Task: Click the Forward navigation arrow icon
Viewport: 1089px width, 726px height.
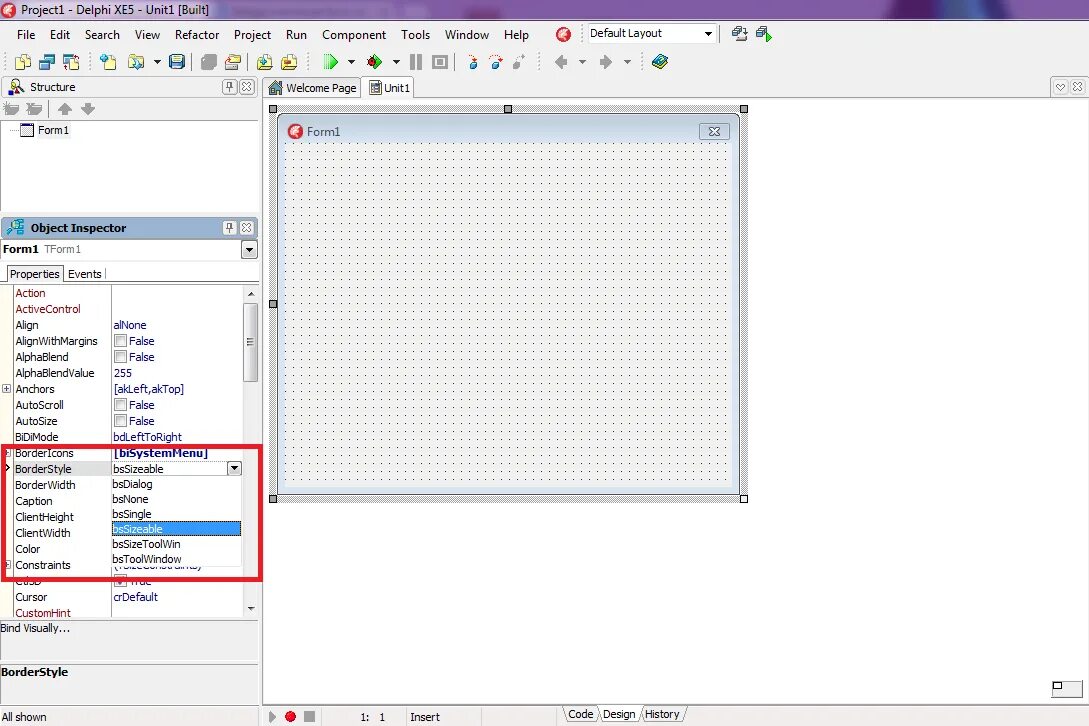Action: 606,62
